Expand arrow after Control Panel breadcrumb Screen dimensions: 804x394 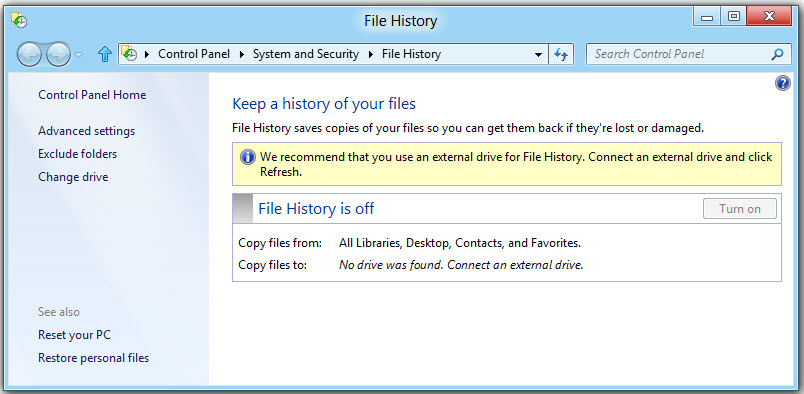tap(242, 54)
